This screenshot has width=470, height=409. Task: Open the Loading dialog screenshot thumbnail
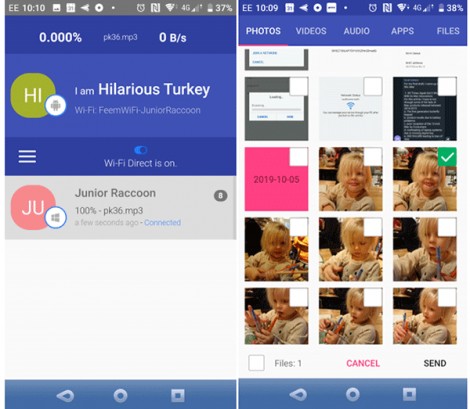(276, 109)
